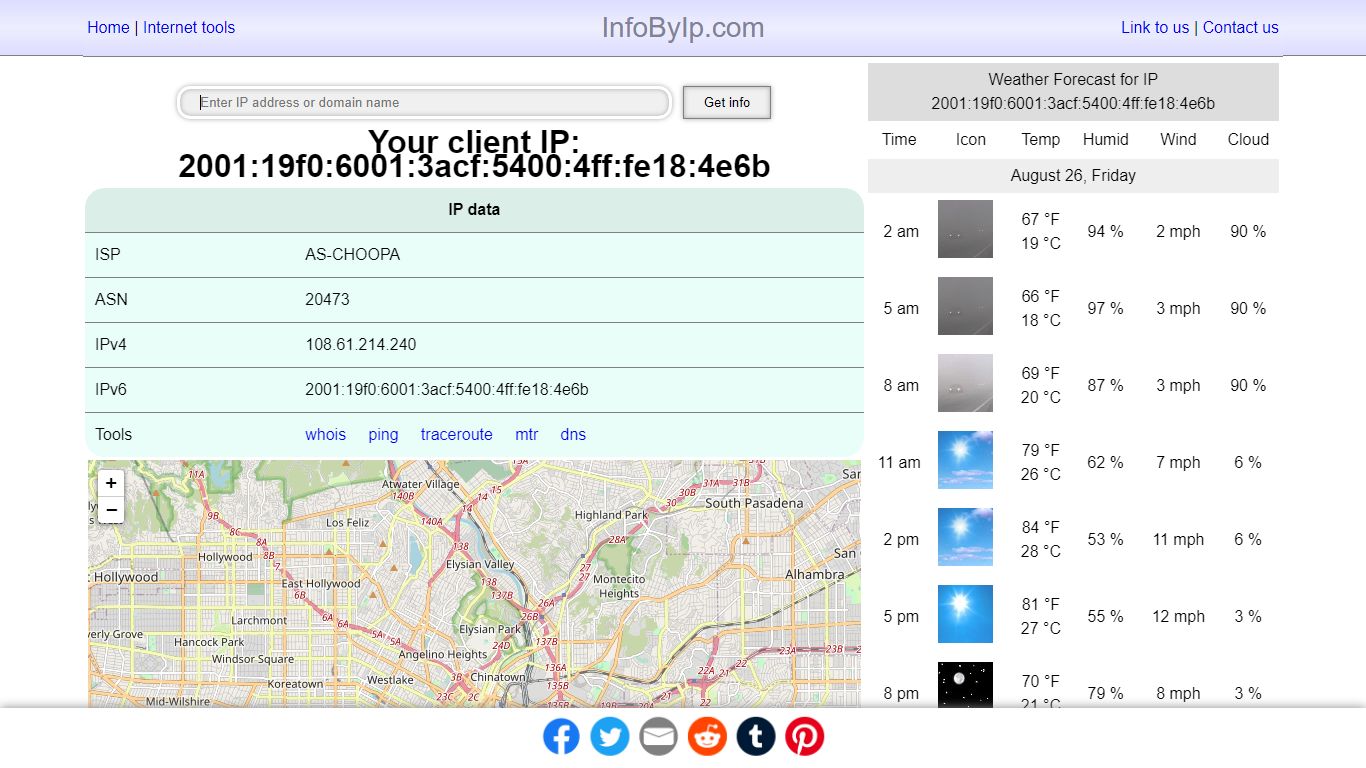Zoom out on the map

(x=111, y=510)
